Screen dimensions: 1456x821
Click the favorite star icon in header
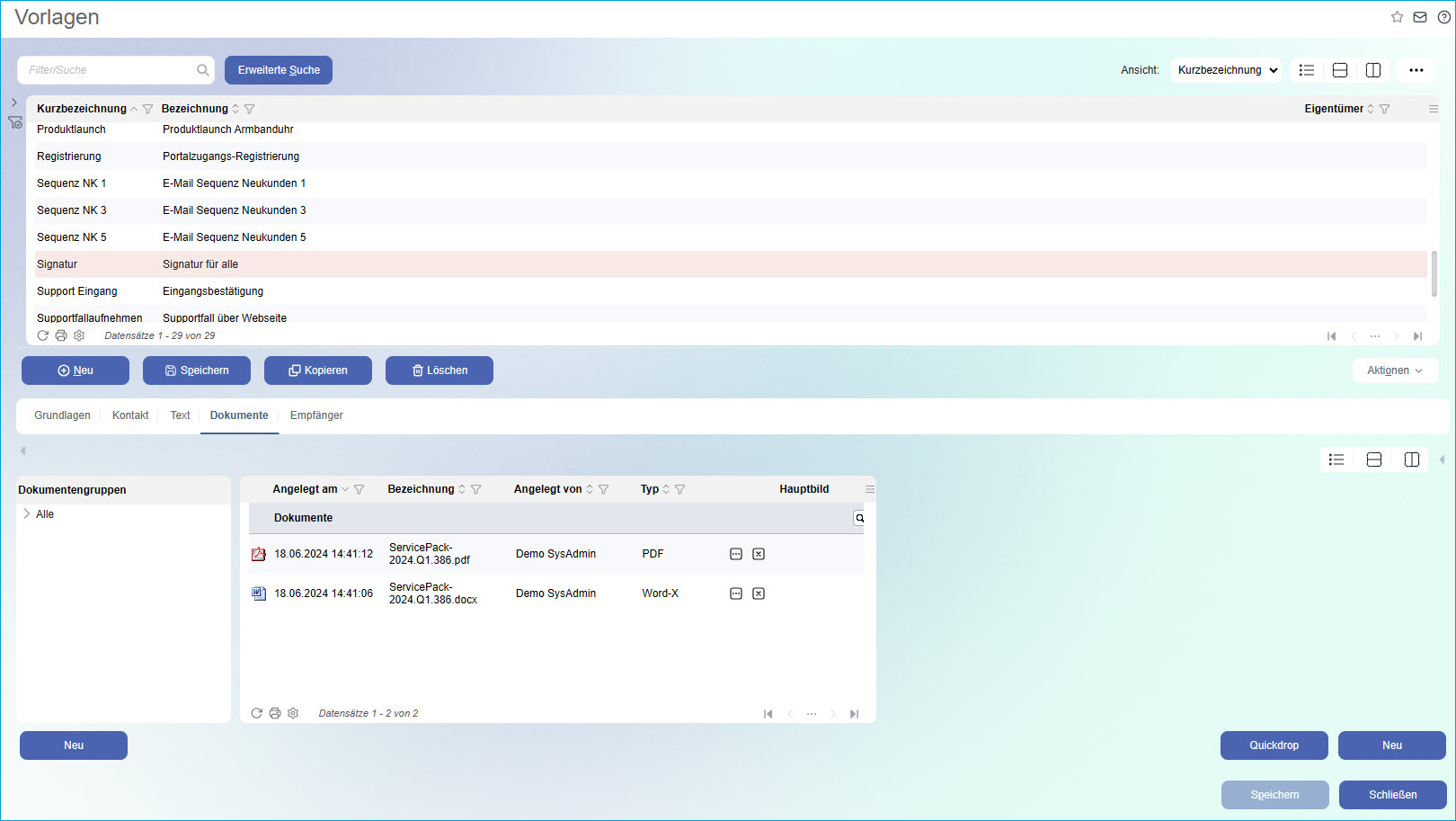[1397, 17]
